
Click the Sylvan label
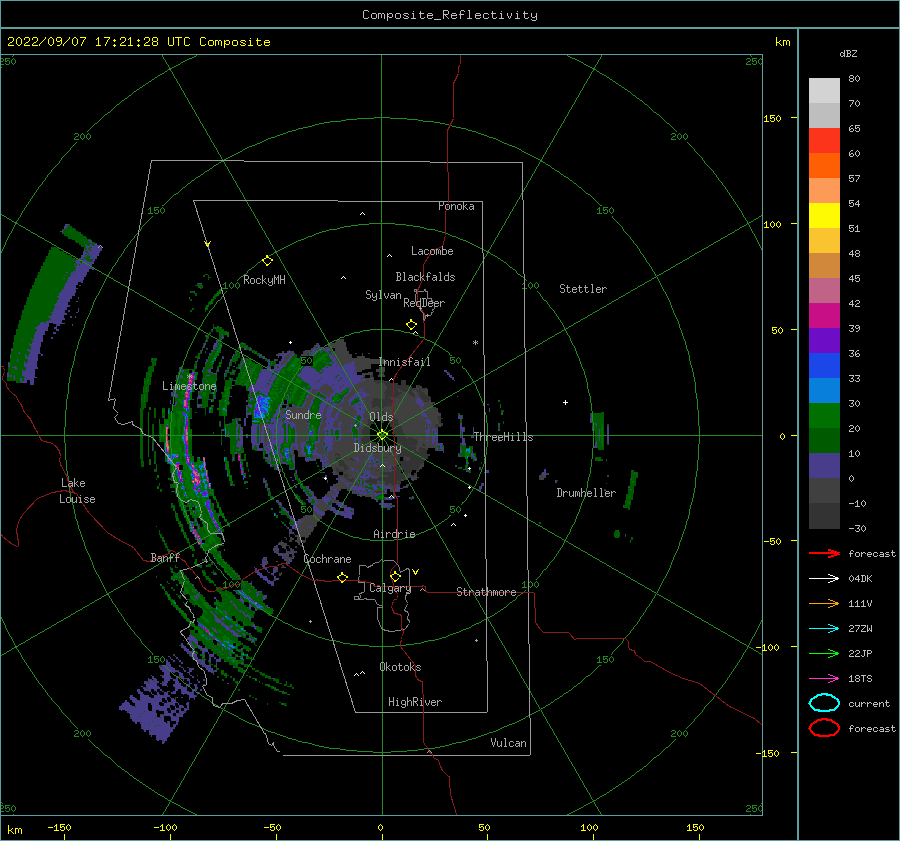point(383,295)
